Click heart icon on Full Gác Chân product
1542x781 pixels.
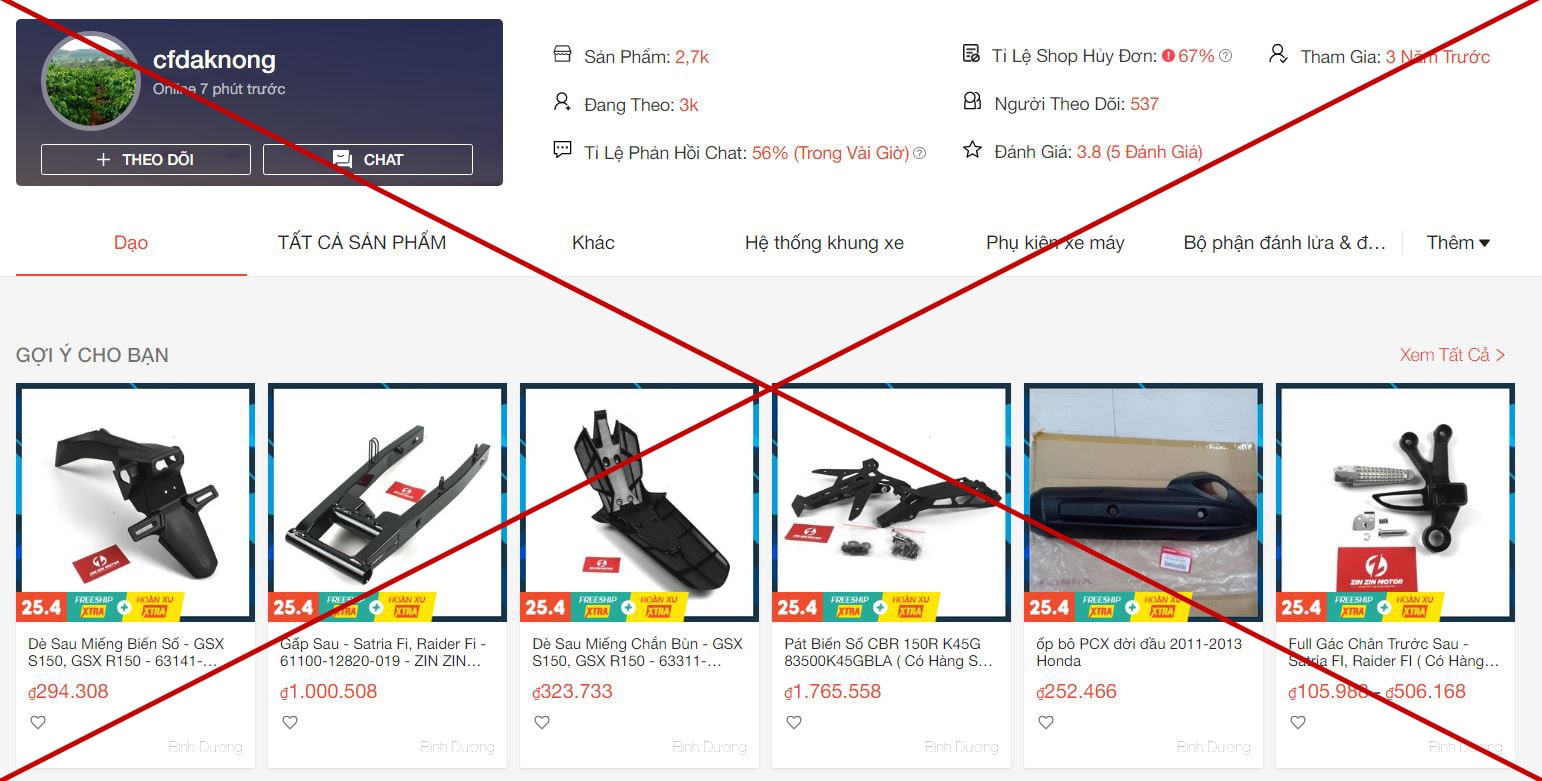(1298, 722)
